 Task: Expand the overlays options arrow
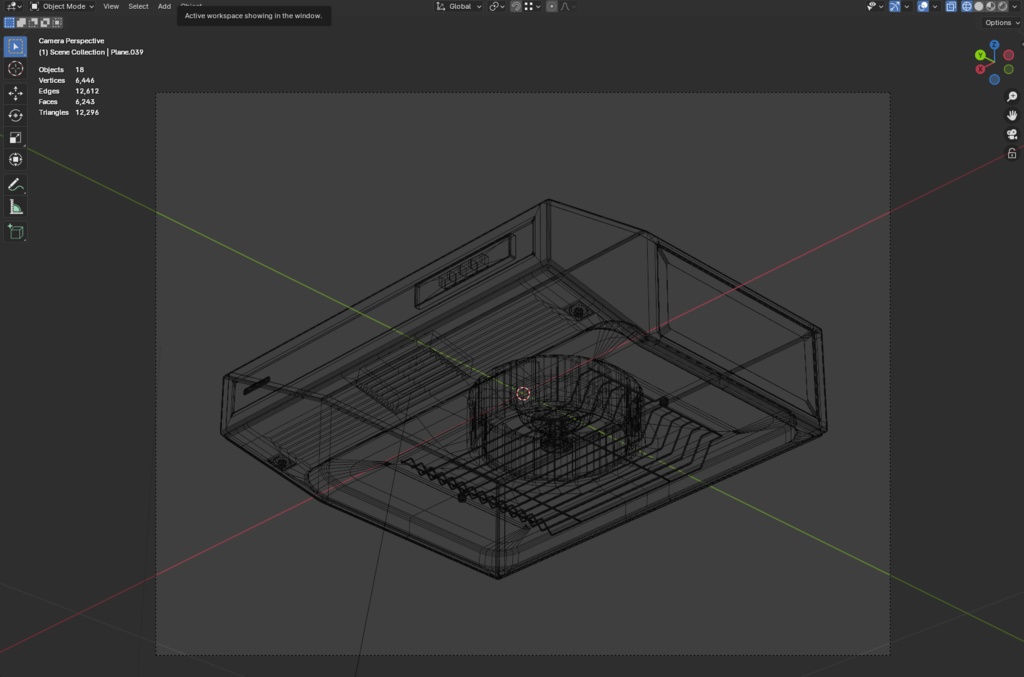pos(935,7)
